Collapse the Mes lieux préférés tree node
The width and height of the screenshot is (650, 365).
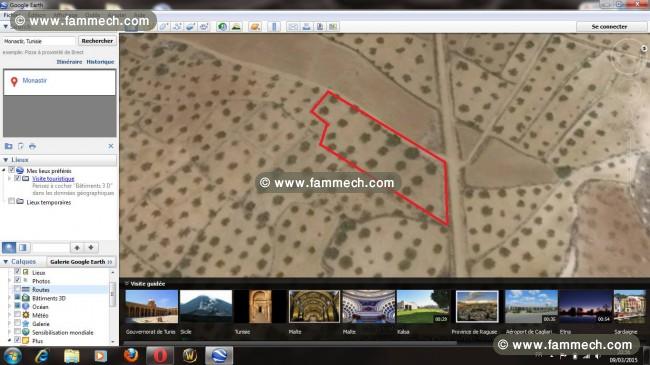point(4,170)
